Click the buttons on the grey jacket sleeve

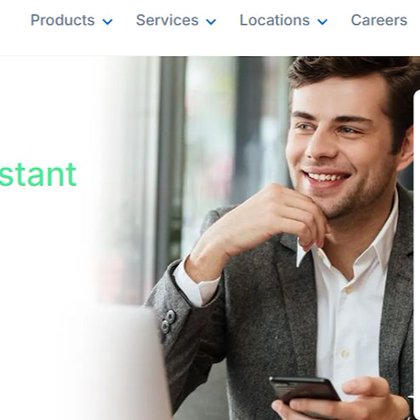tap(168, 321)
